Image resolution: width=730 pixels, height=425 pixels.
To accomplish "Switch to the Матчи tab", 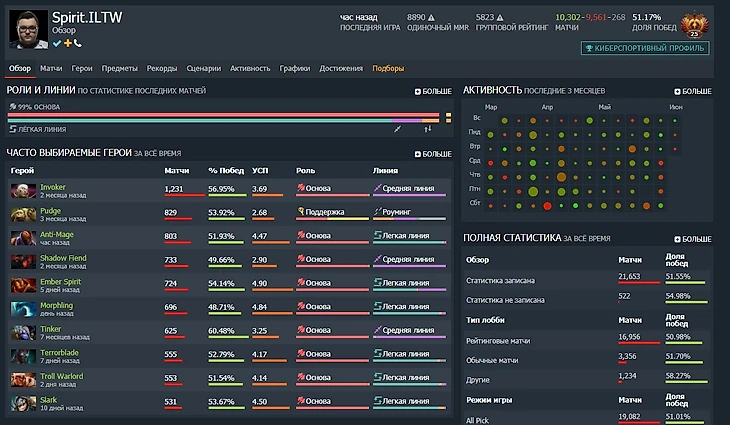I will tap(51, 69).
